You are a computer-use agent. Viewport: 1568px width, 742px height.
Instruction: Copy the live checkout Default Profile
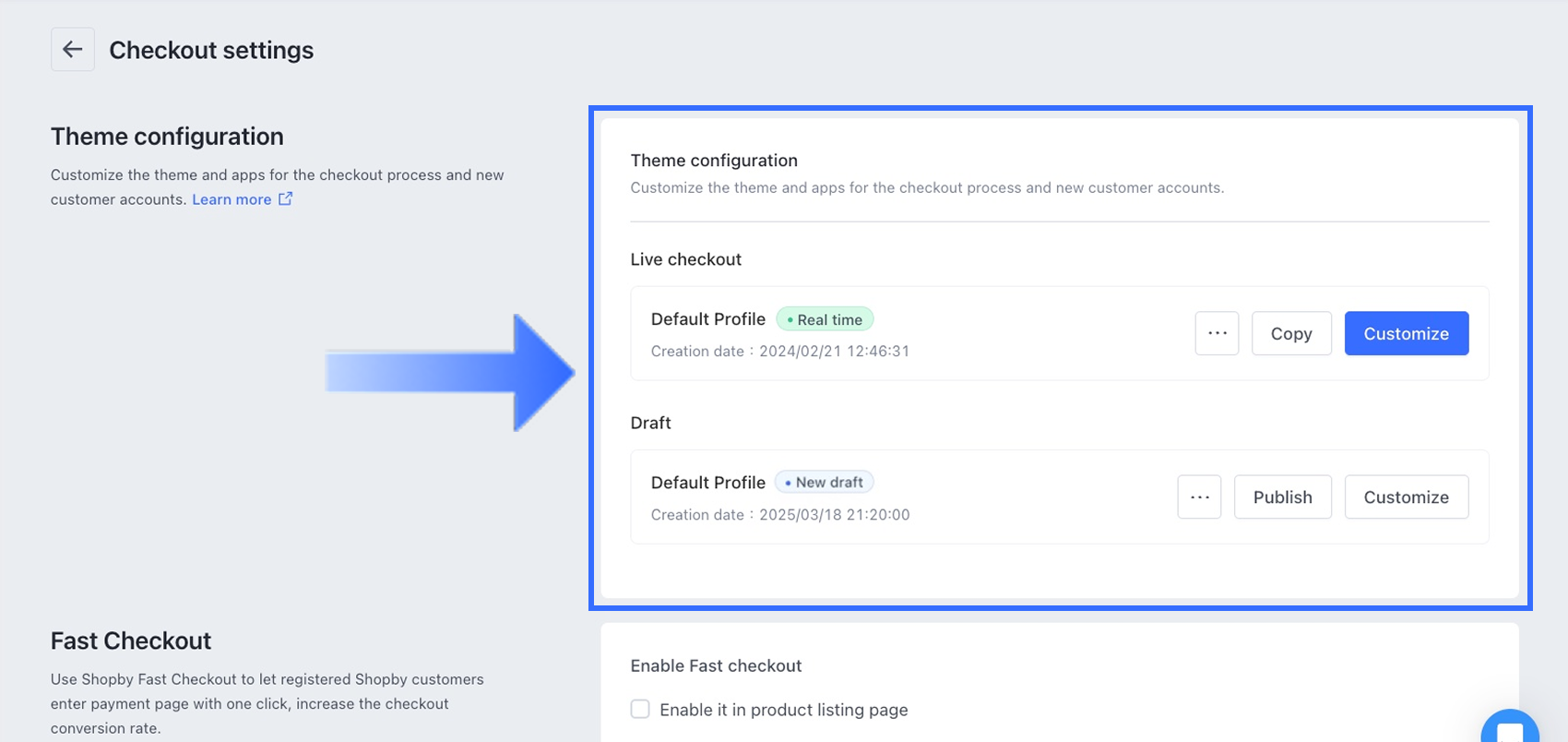point(1290,333)
